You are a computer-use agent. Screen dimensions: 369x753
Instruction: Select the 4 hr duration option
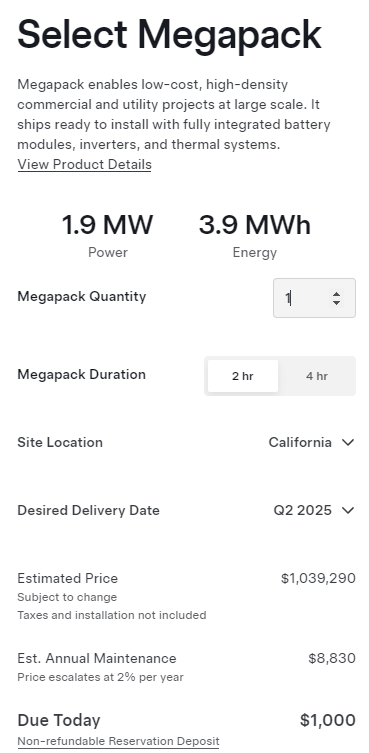pos(317,376)
